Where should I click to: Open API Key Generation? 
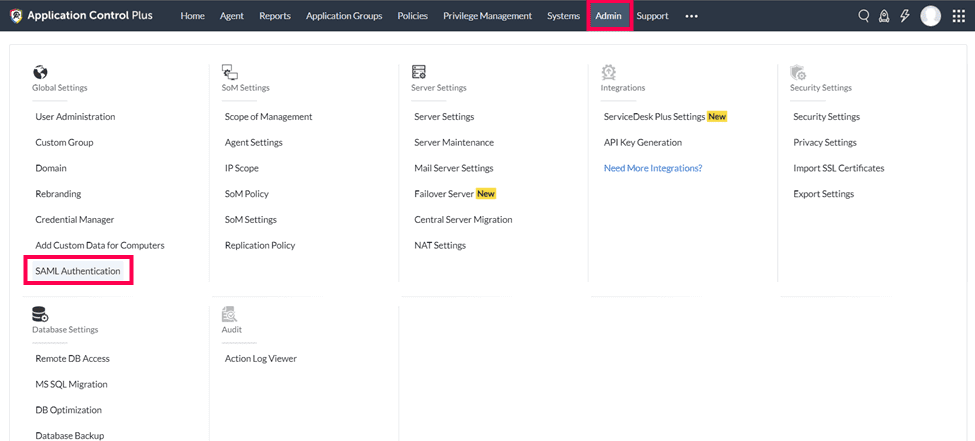643,143
